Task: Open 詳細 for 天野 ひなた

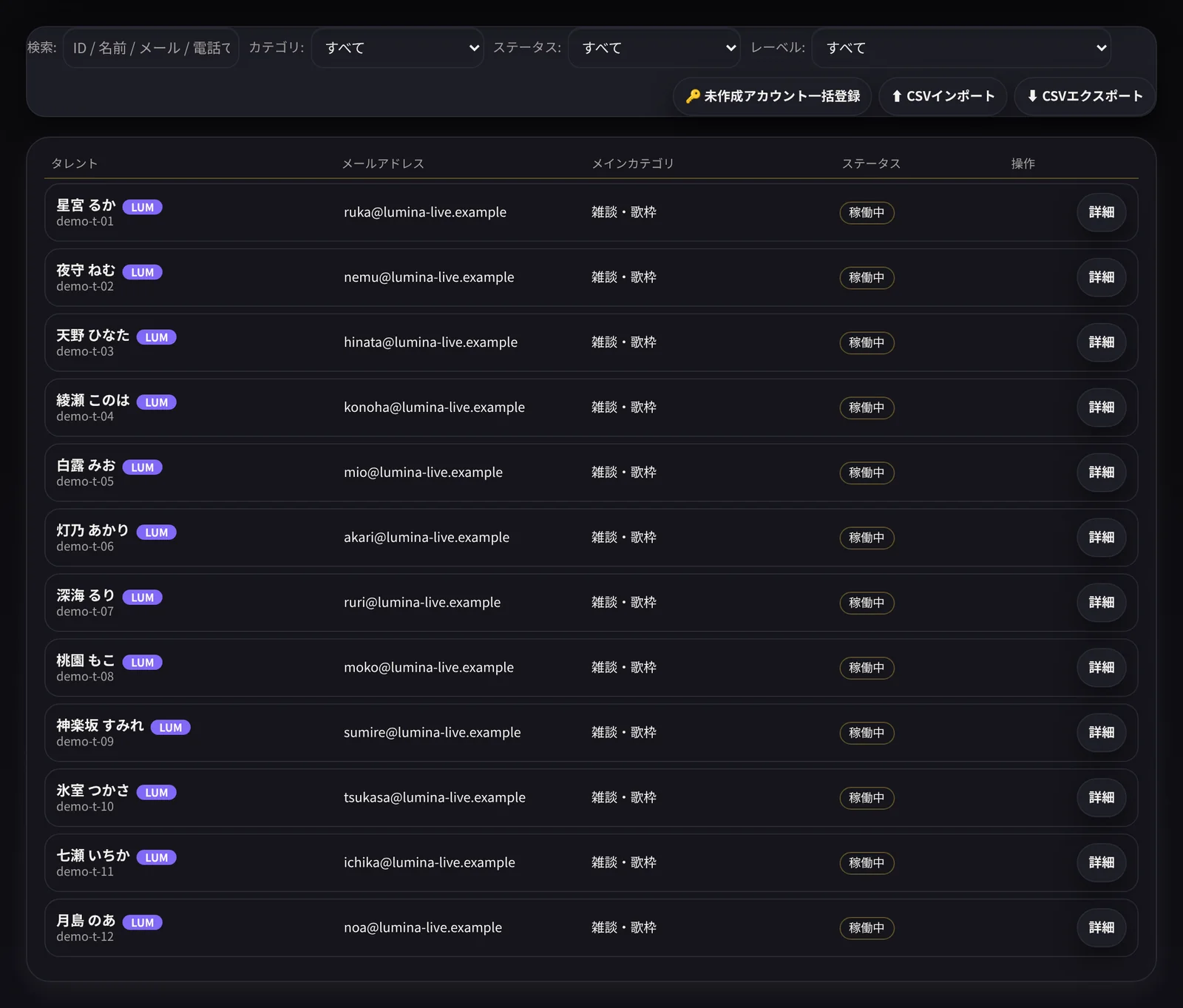Action: [1101, 342]
